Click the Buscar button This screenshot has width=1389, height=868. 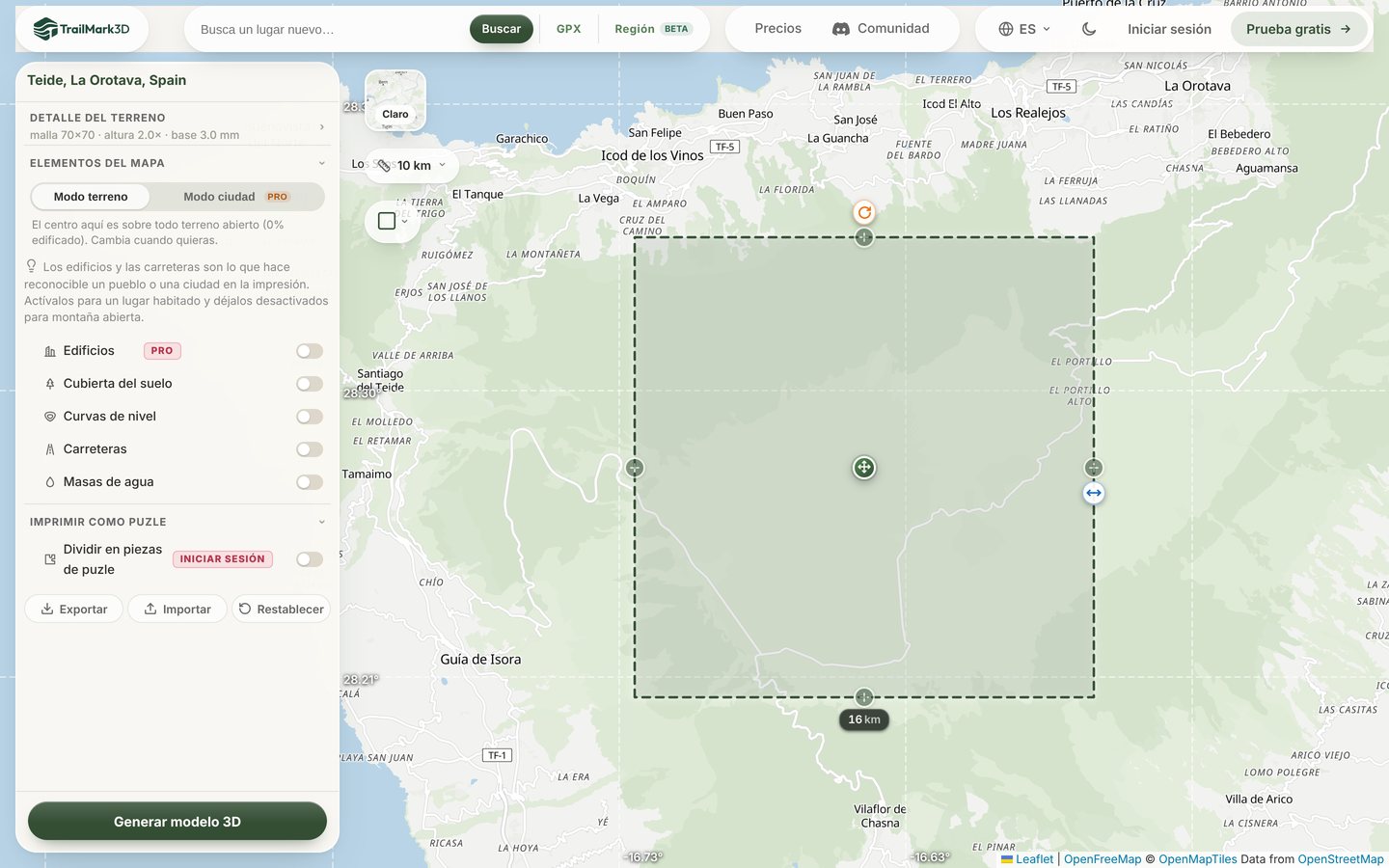coord(502,29)
